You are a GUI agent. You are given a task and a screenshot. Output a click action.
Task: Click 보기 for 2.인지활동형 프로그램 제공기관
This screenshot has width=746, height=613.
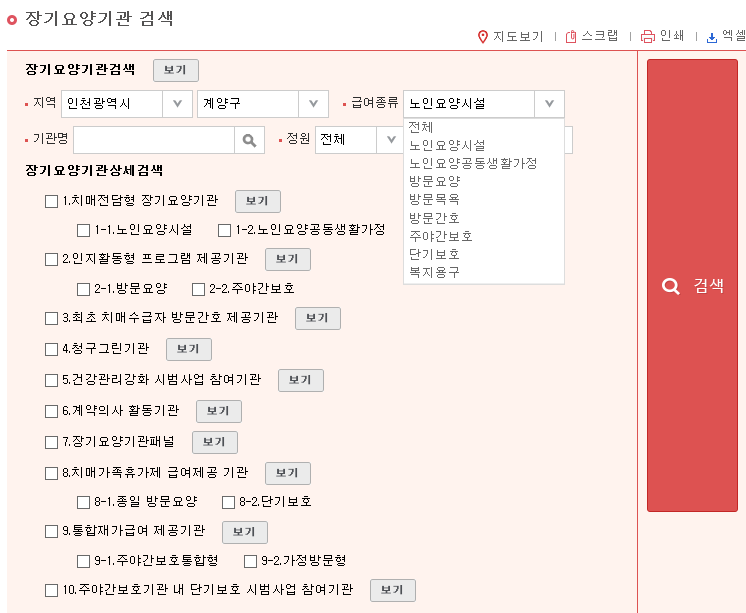[287, 259]
